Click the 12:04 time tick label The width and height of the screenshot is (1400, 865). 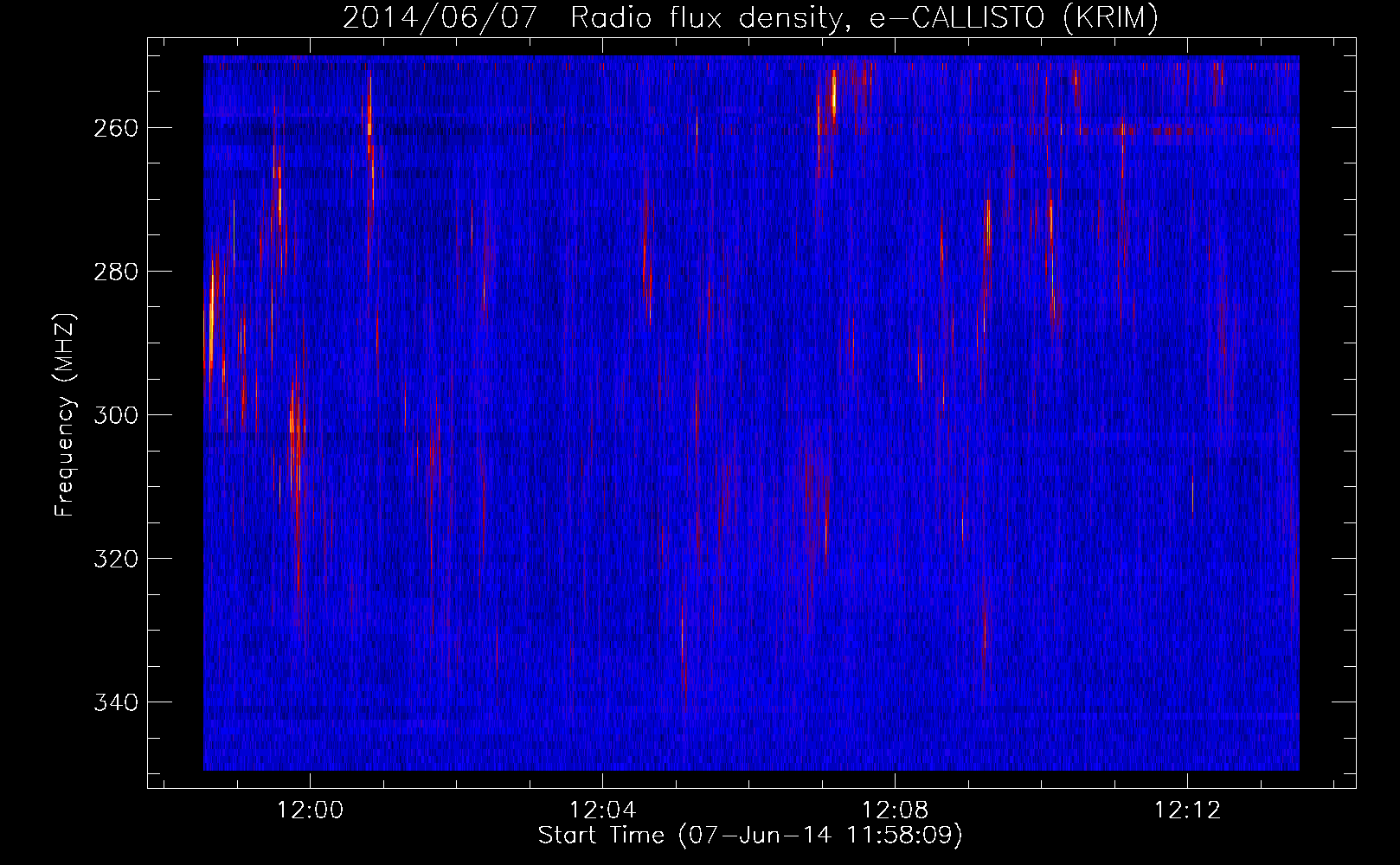pyautogui.click(x=602, y=811)
